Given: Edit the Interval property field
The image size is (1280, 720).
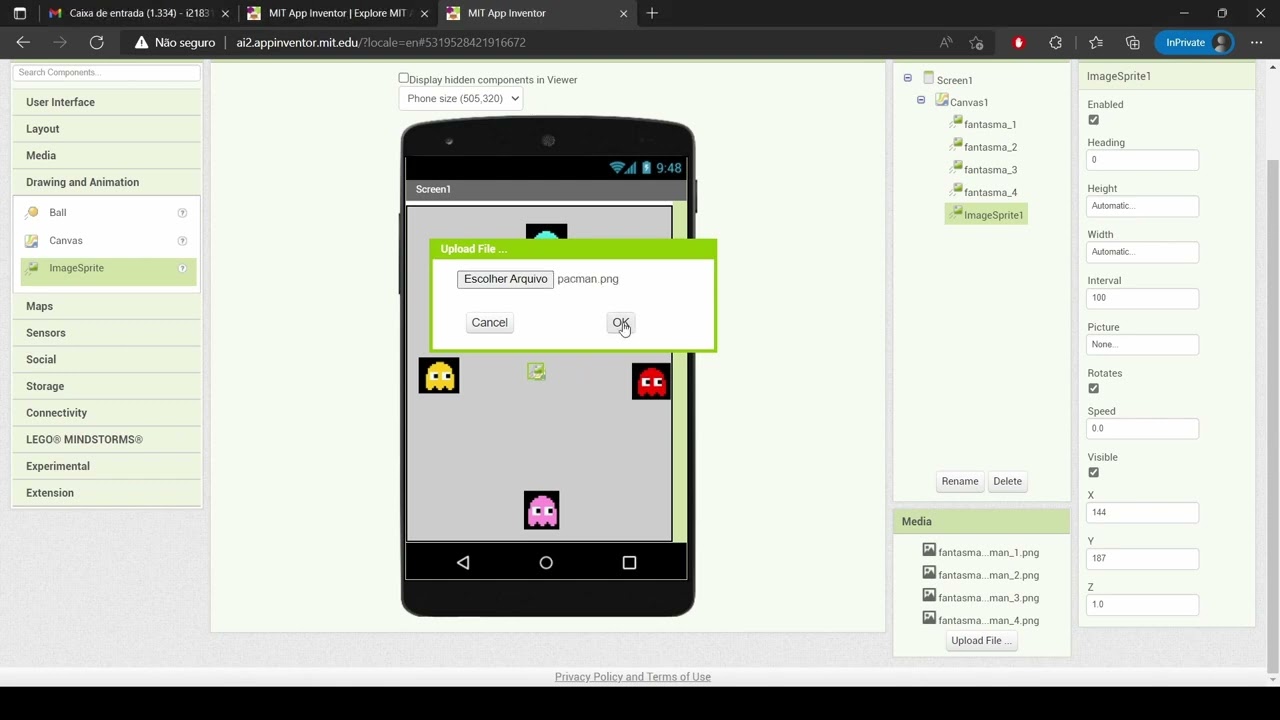Looking at the screenshot, I should click(1143, 298).
